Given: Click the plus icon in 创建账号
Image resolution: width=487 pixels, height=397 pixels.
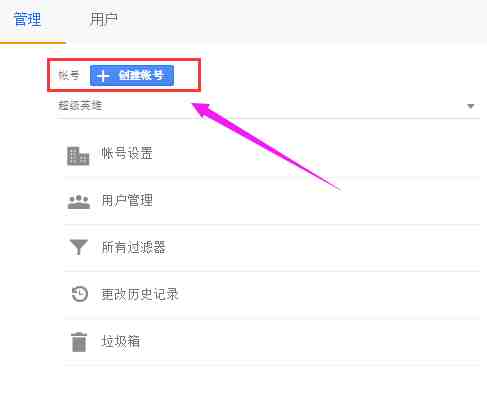Looking at the screenshot, I should (x=103, y=76).
